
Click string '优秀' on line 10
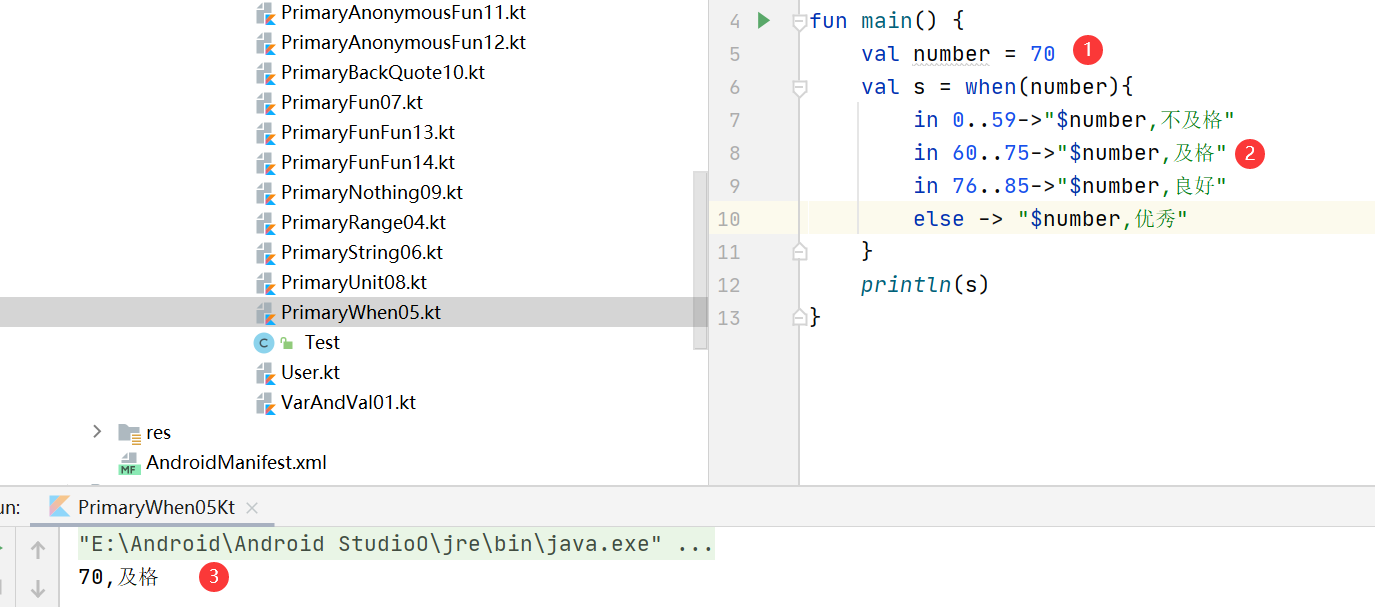(1154, 219)
